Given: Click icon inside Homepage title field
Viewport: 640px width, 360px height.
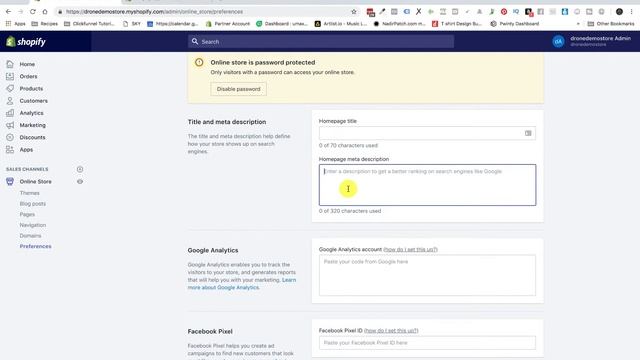Looking at the screenshot, I should (x=528, y=133).
